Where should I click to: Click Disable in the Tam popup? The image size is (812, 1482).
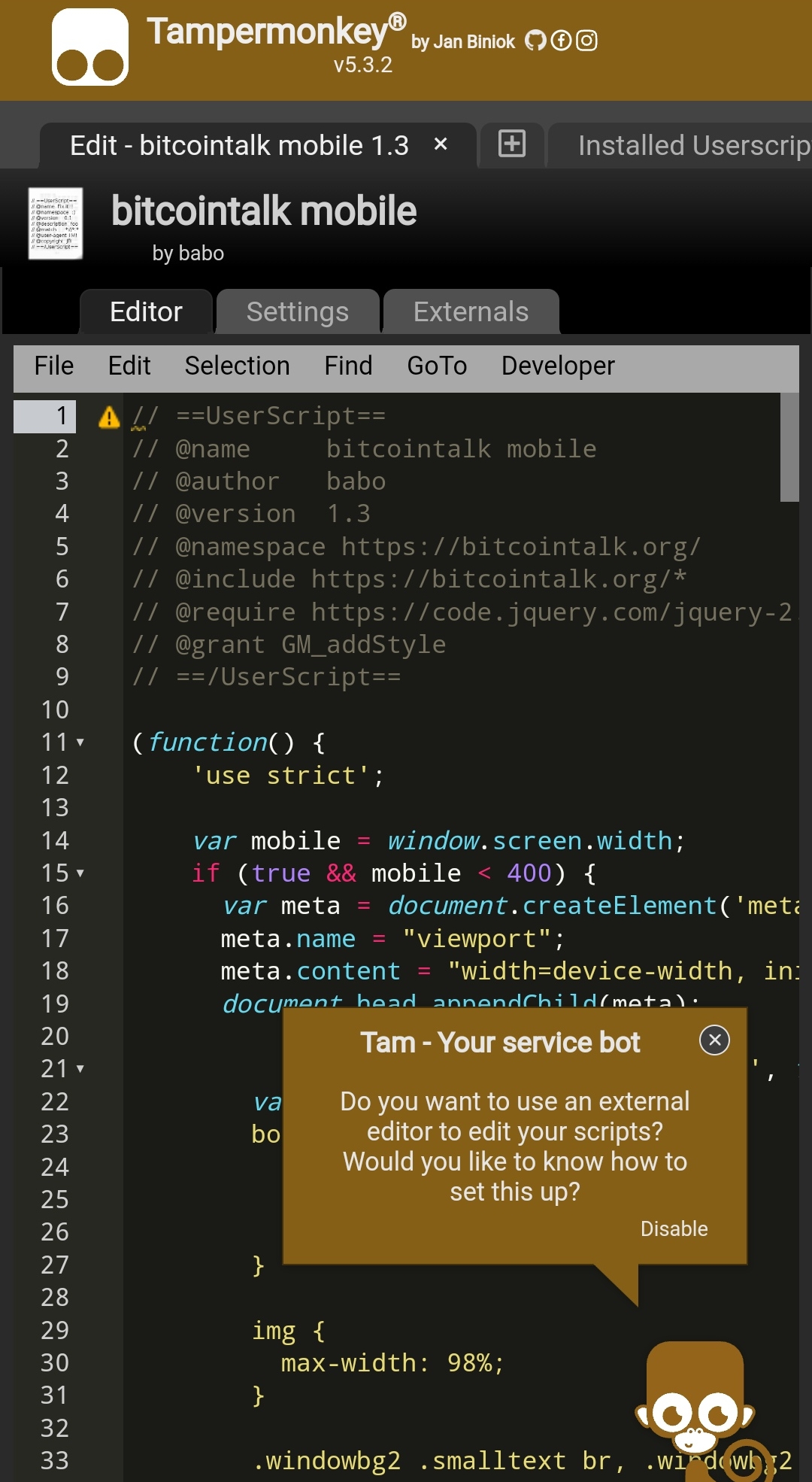tap(674, 1228)
